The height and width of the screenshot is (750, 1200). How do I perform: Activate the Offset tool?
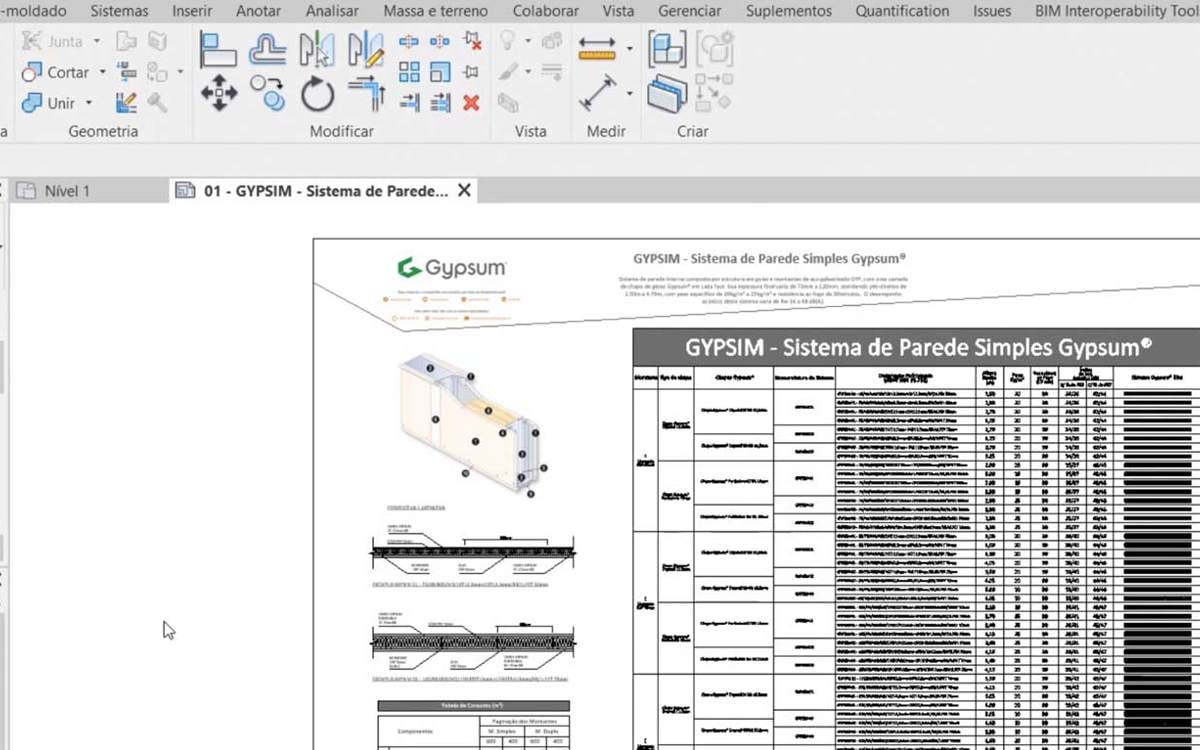pos(267,49)
